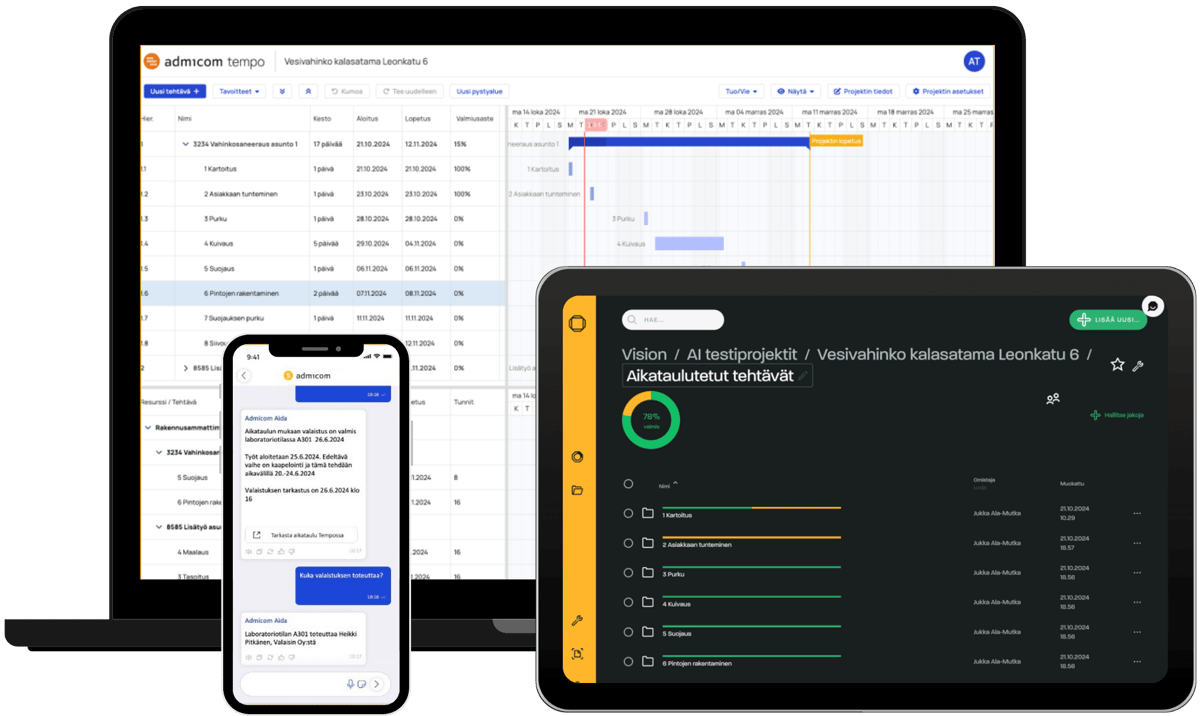The image size is (1200, 716).
Task: Open more options for 2 Asiakkaan tunteminen
Action: (x=1136, y=543)
